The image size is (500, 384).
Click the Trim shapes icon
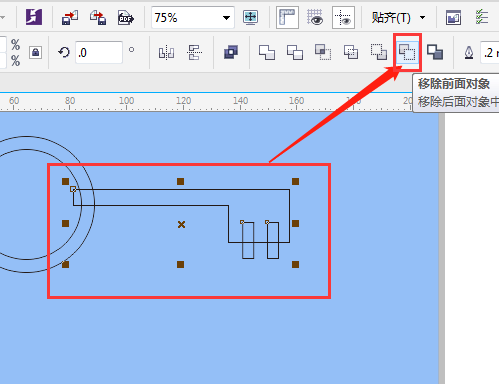pyautogui.click(x=295, y=52)
